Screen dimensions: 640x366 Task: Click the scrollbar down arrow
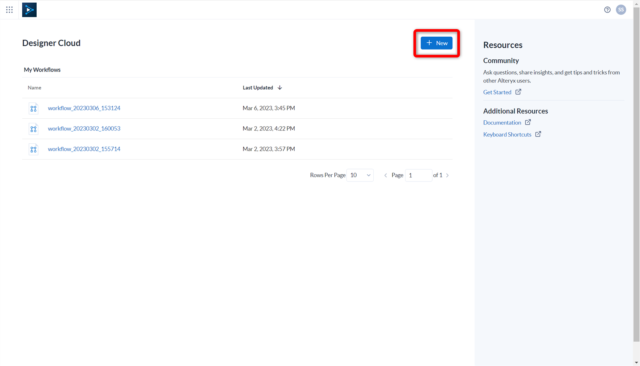[x=636, y=363]
